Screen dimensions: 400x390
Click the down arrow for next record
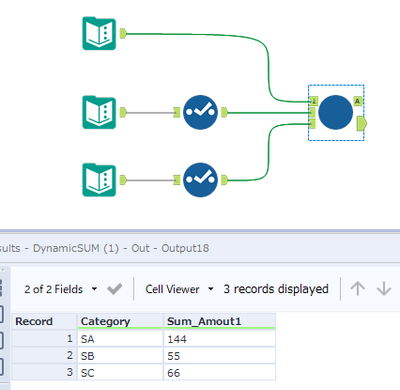(384, 288)
